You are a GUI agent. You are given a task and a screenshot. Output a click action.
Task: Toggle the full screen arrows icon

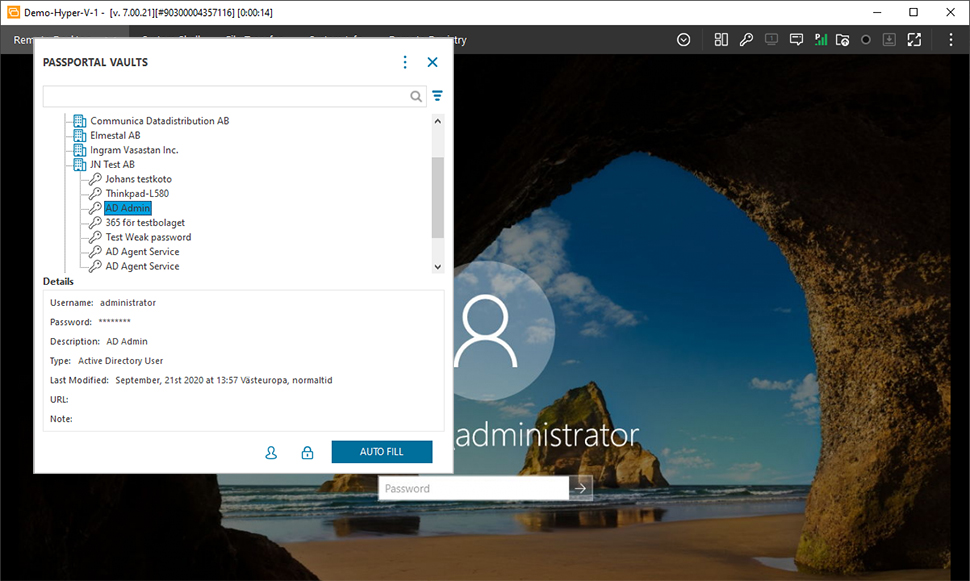coord(914,40)
